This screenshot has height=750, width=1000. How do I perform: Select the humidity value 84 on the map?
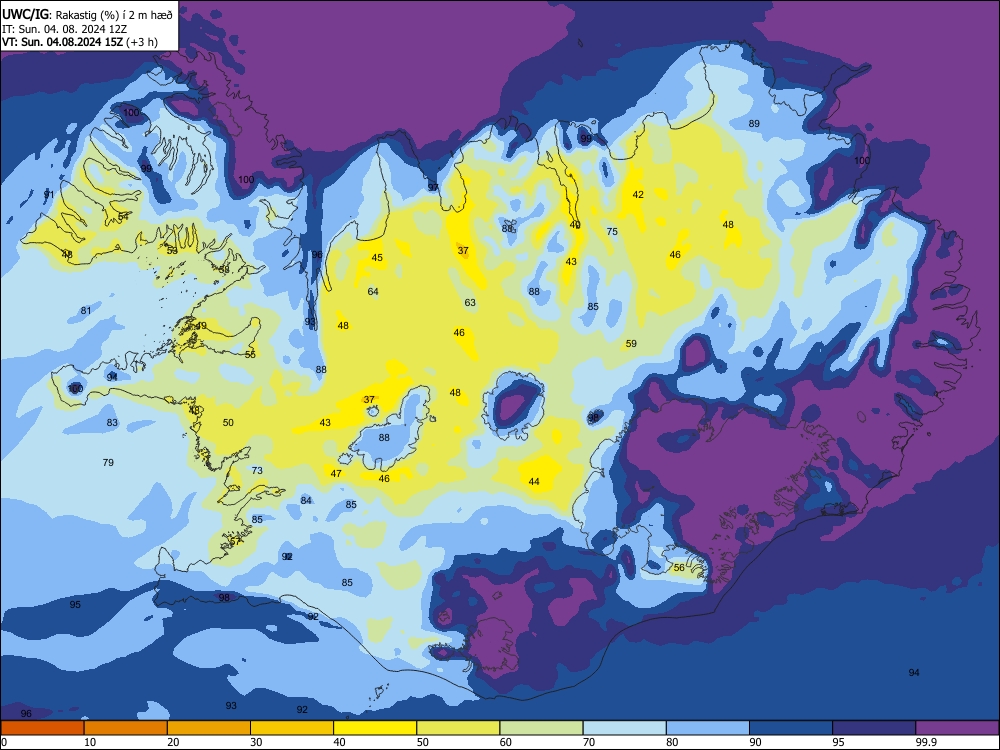[x=306, y=500]
